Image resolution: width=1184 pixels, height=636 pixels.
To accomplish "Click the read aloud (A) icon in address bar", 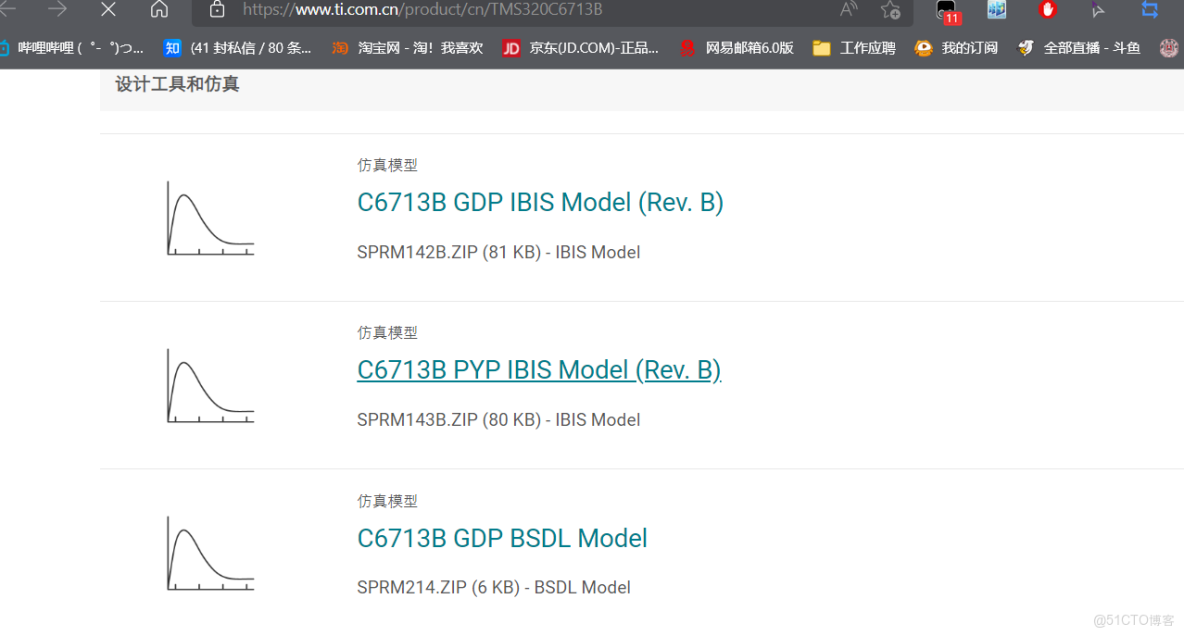I will pos(847,10).
